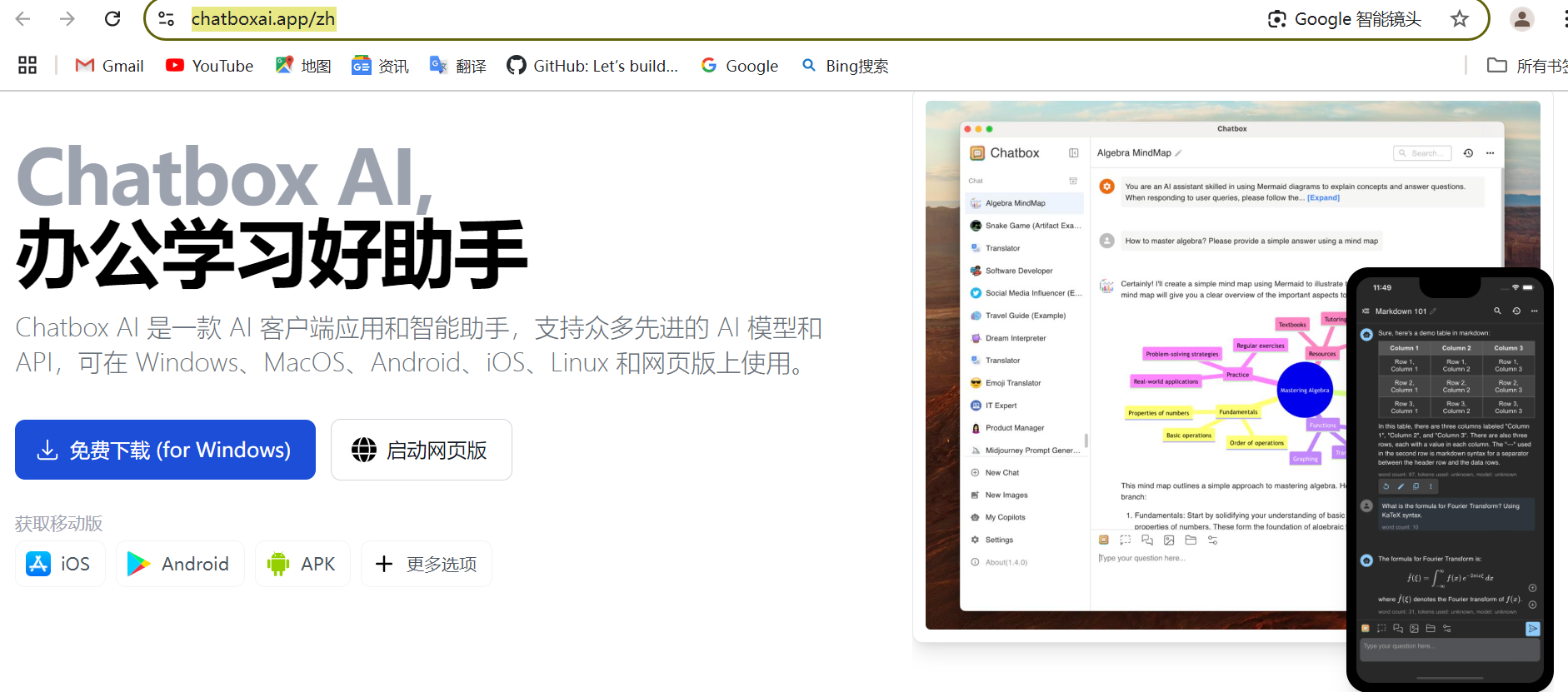The image size is (1568, 692).
Task: Open chat history clock icon in header
Action: point(1469,153)
